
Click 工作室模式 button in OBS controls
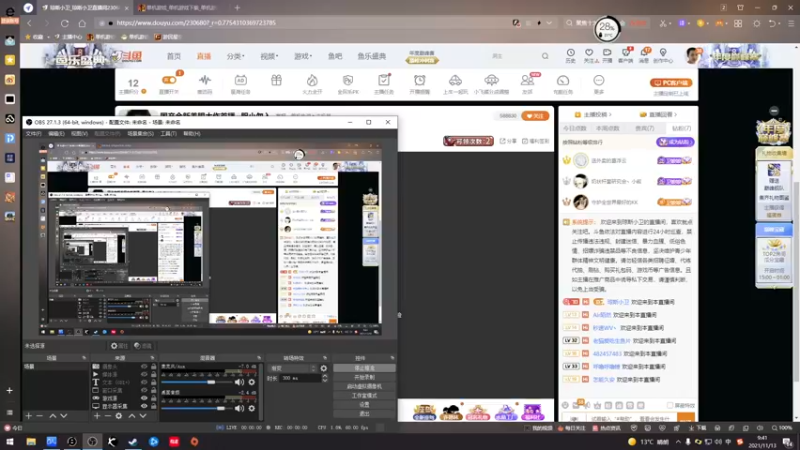[364, 395]
